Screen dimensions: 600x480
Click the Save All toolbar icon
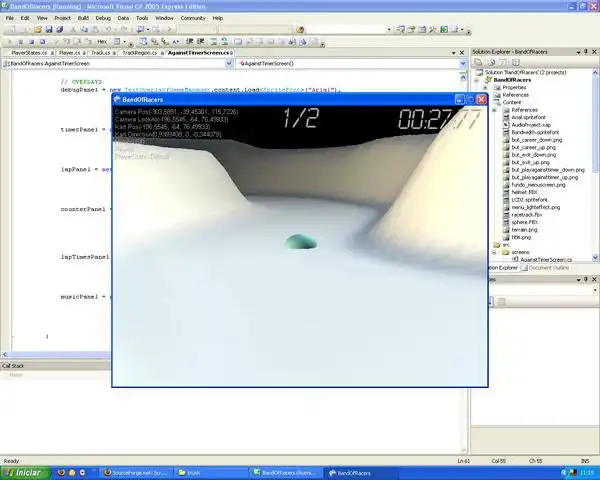[60, 29]
